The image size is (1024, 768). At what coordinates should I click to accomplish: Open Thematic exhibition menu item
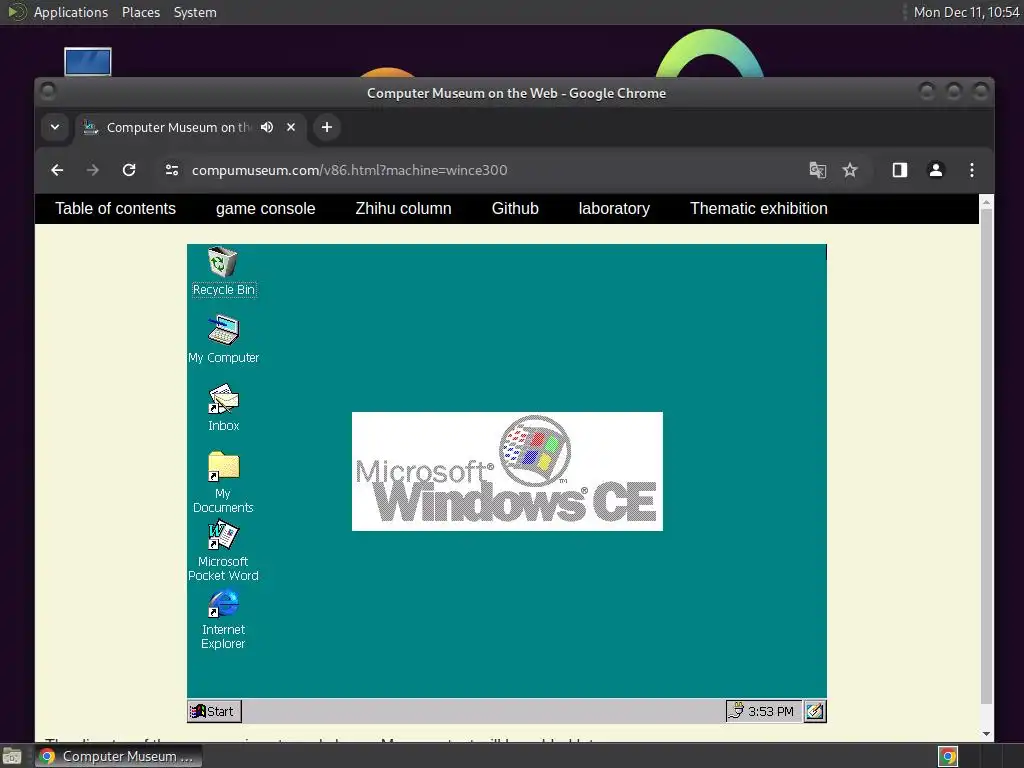coord(758,208)
